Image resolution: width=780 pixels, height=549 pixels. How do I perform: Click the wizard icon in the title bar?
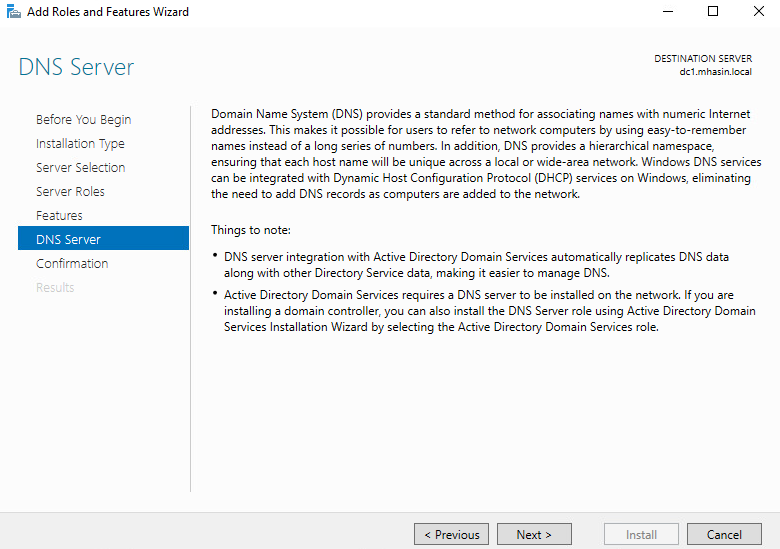13,12
